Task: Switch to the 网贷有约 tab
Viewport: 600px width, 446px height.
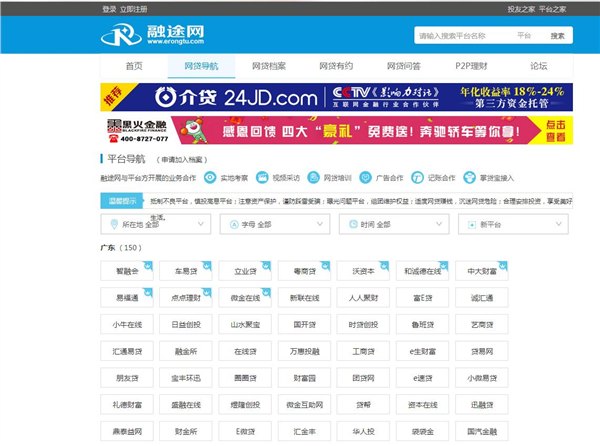Action: (x=336, y=66)
